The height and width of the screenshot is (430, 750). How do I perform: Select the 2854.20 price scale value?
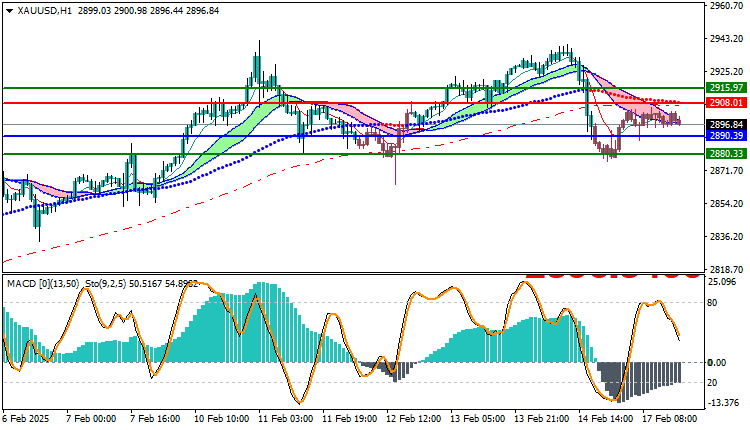click(727, 204)
